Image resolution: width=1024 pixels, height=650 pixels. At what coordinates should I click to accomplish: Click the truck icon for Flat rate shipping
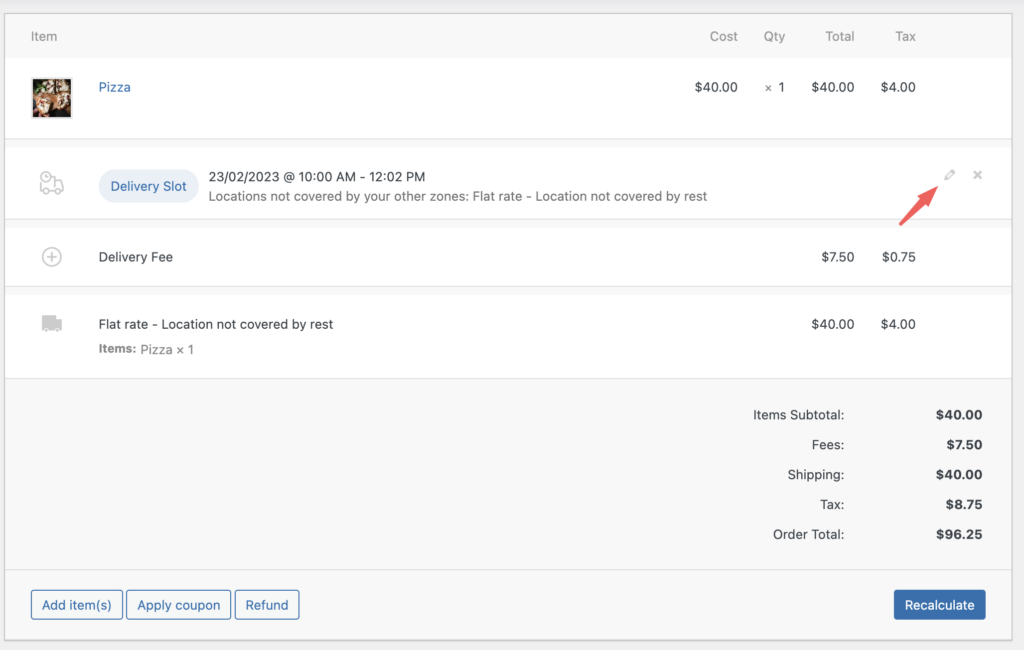coord(51,323)
